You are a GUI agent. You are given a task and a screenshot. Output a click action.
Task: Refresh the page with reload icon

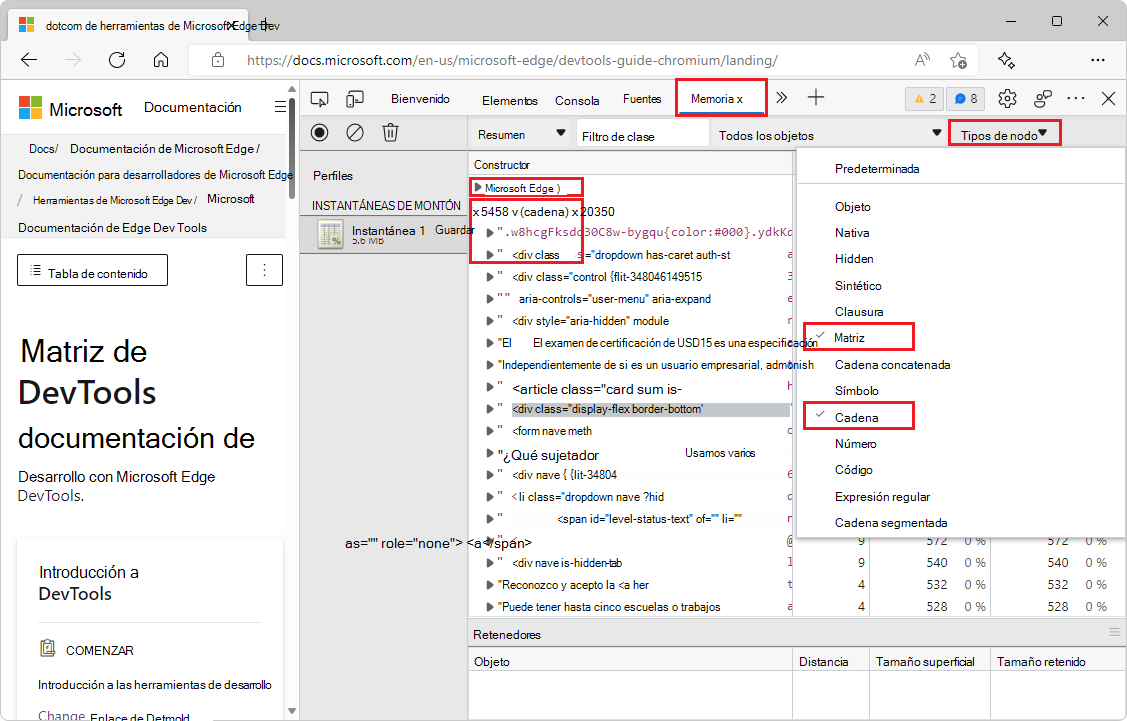(116, 60)
